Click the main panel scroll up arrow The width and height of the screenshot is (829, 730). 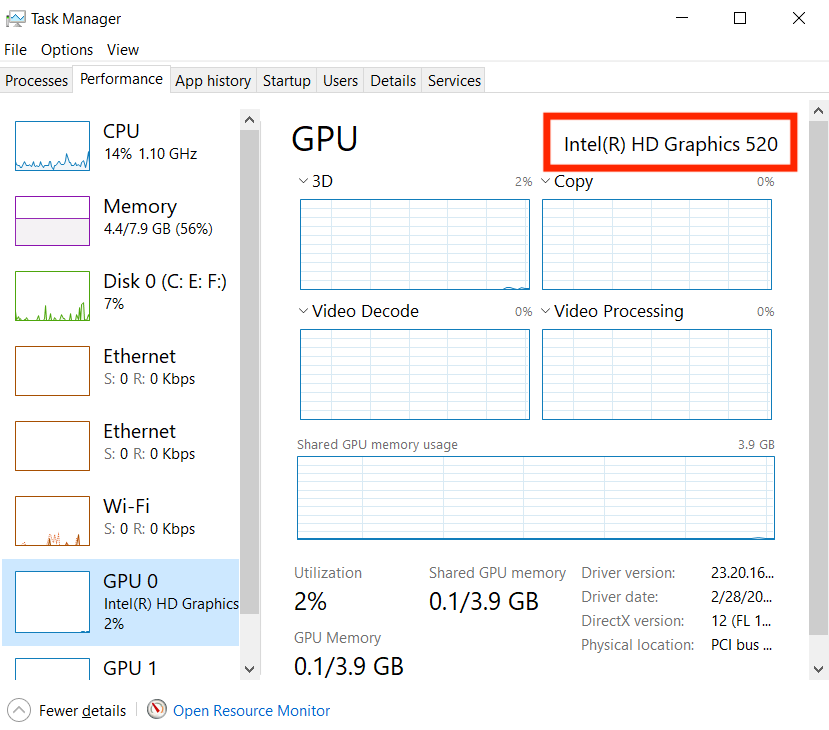[818, 111]
